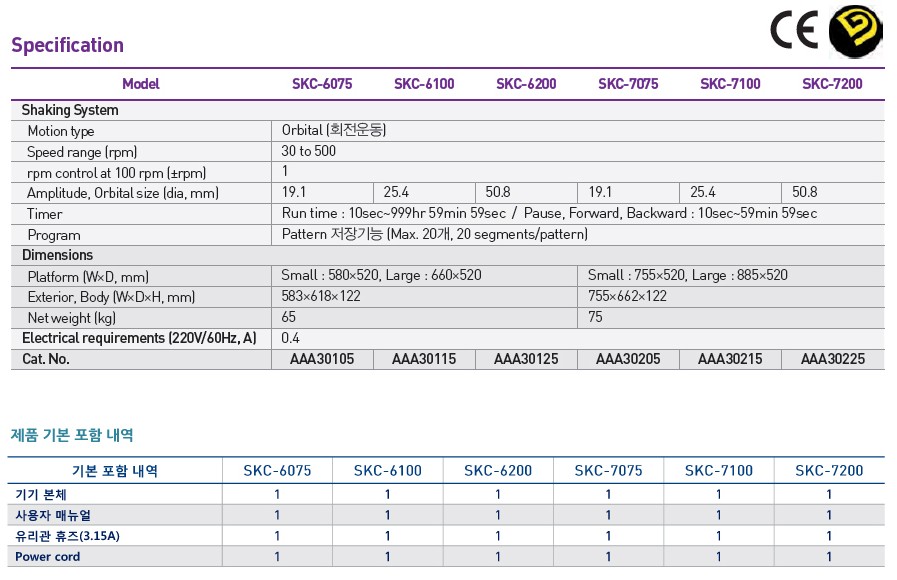Image resolution: width=897 pixels, height=580 pixels.
Task: Select Small : 755×520, Large : 885×520
Action: tap(688, 275)
